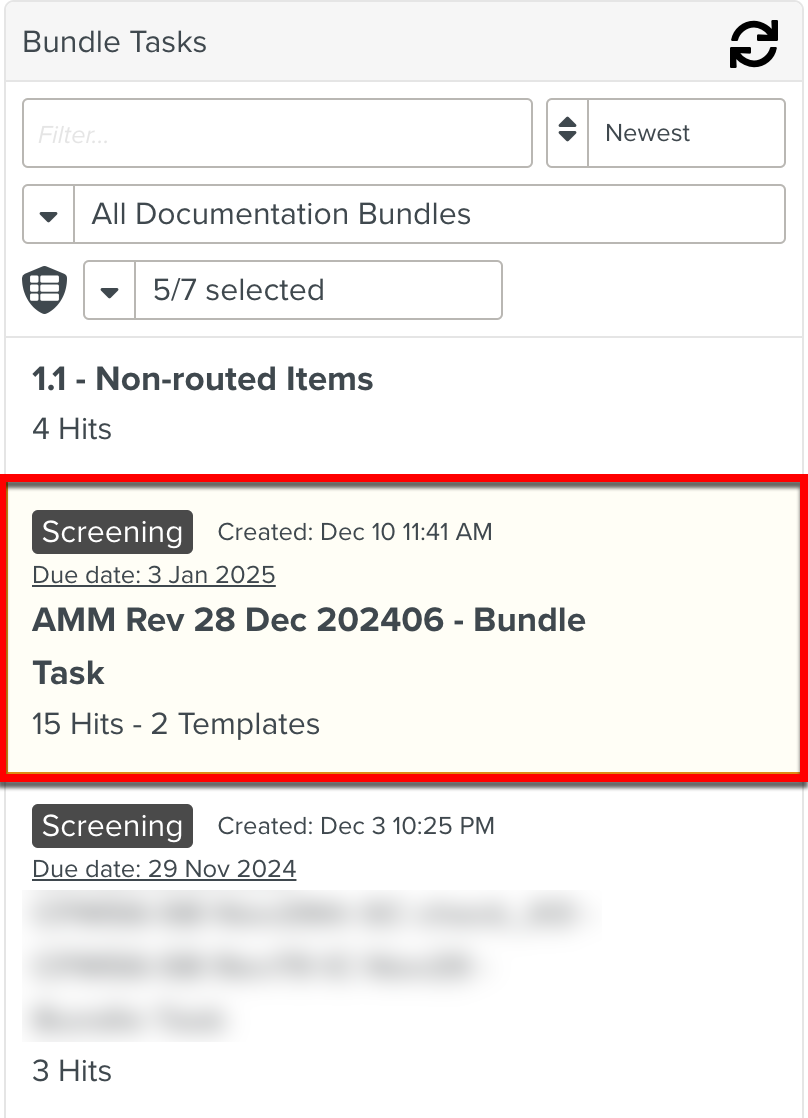Click into the Filter text field
808x1118 pixels.
[277, 133]
